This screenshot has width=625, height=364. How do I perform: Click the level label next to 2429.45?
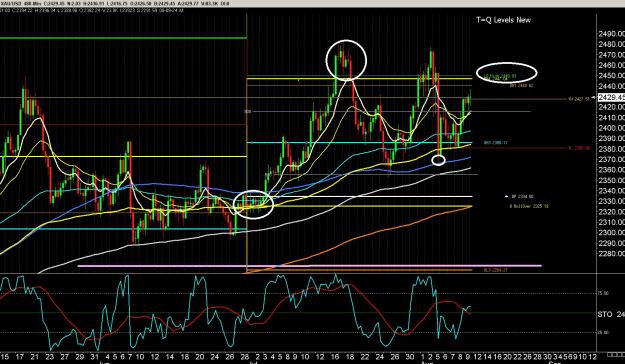tap(579, 99)
